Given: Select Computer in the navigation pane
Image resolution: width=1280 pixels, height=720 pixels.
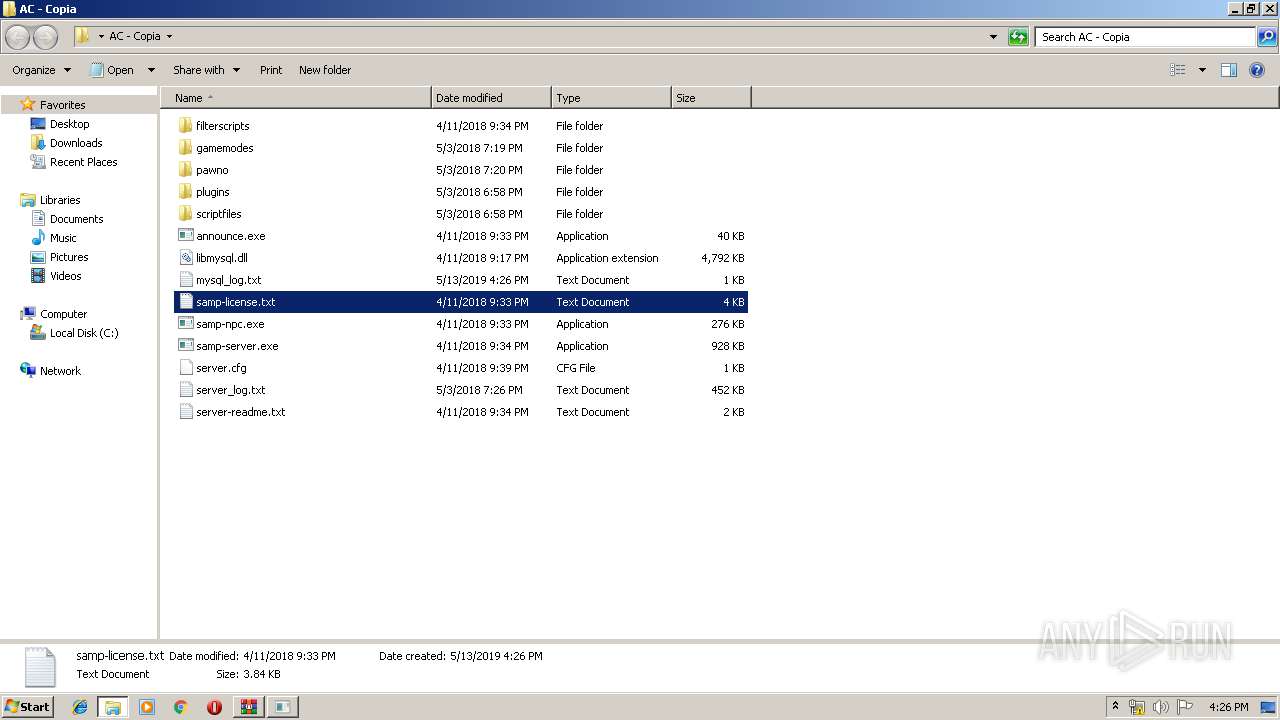Looking at the screenshot, I should pos(63,314).
